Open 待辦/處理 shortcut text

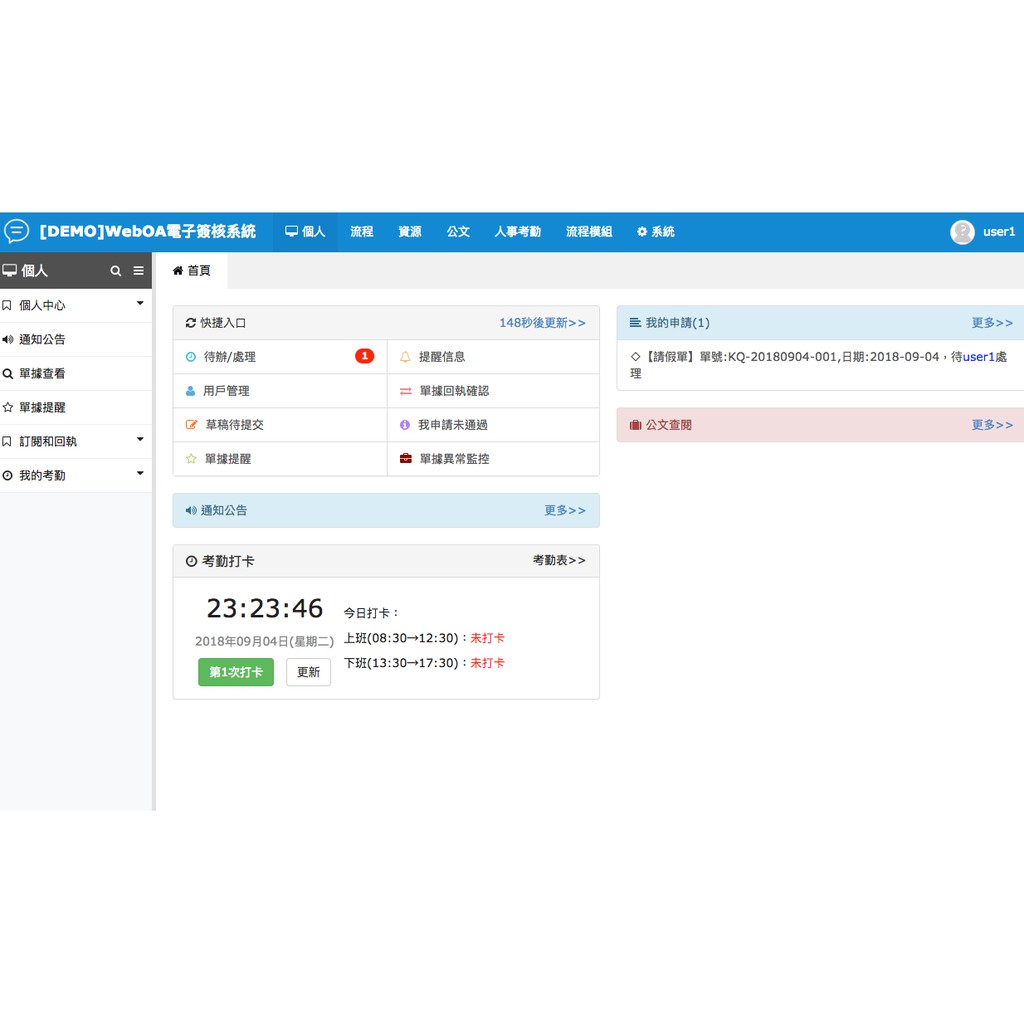pyautogui.click(x=230, y=357)
